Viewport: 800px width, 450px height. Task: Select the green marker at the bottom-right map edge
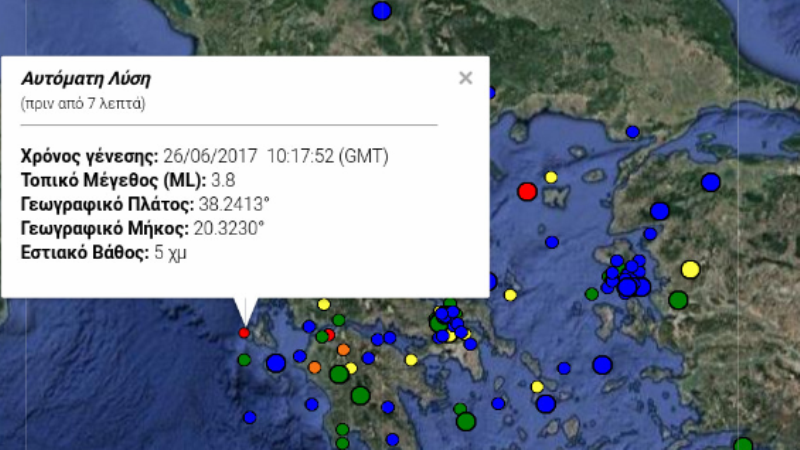tap(743, 445)
